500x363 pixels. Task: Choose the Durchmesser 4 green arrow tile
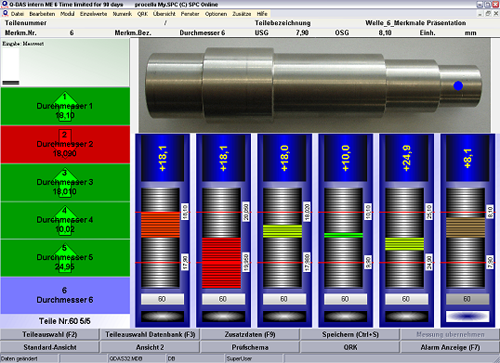coord(65,220)
